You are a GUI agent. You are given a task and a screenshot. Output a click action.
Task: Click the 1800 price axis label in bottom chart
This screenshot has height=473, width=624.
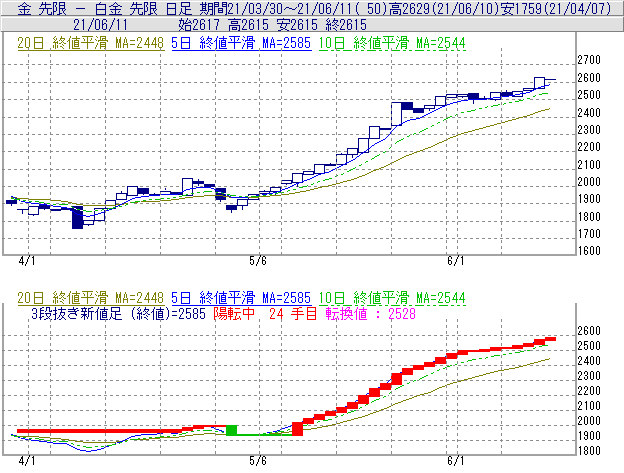pos(589,451)
